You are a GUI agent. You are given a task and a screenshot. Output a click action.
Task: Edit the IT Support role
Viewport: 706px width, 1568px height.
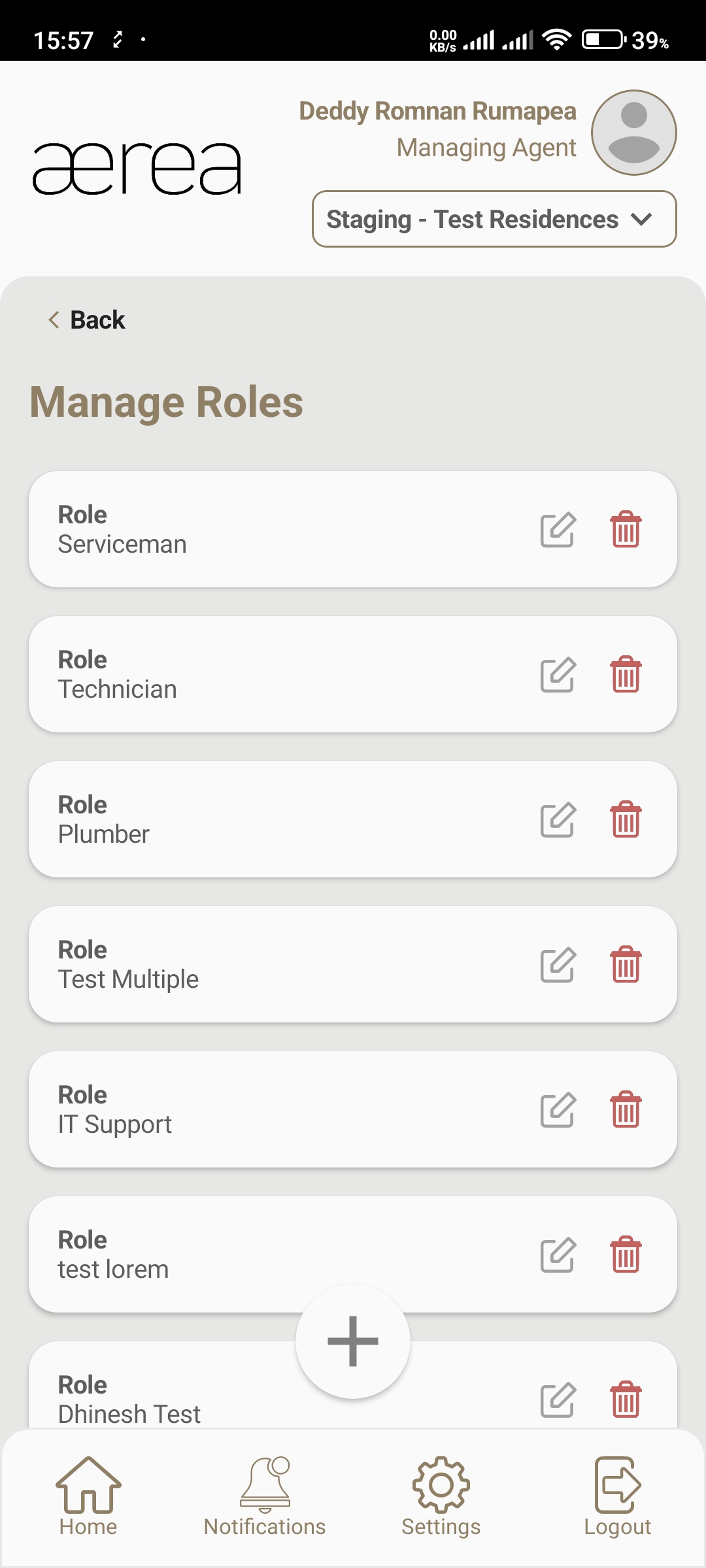(558, 1110)
